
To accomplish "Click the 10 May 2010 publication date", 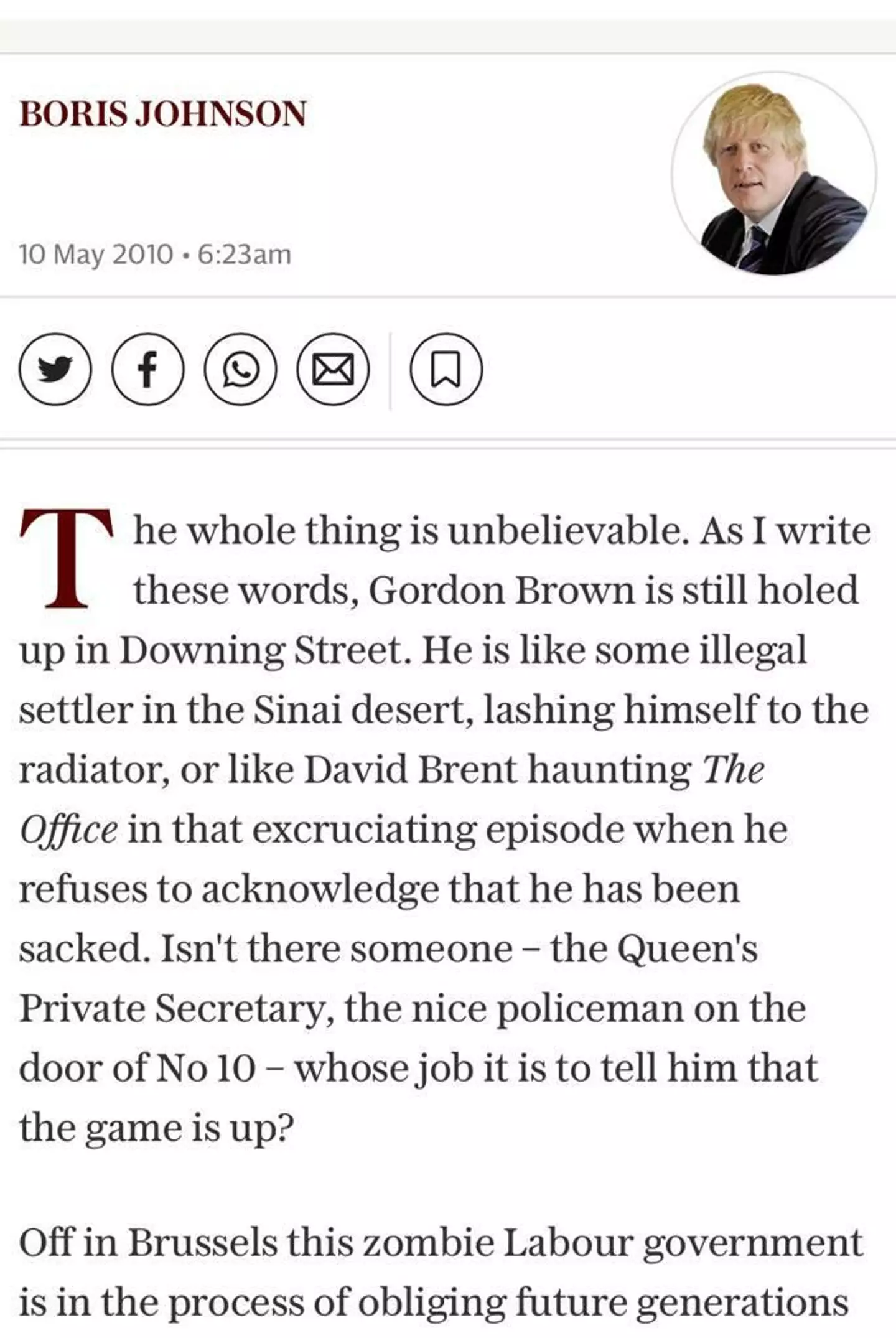I will coord(96,255).
